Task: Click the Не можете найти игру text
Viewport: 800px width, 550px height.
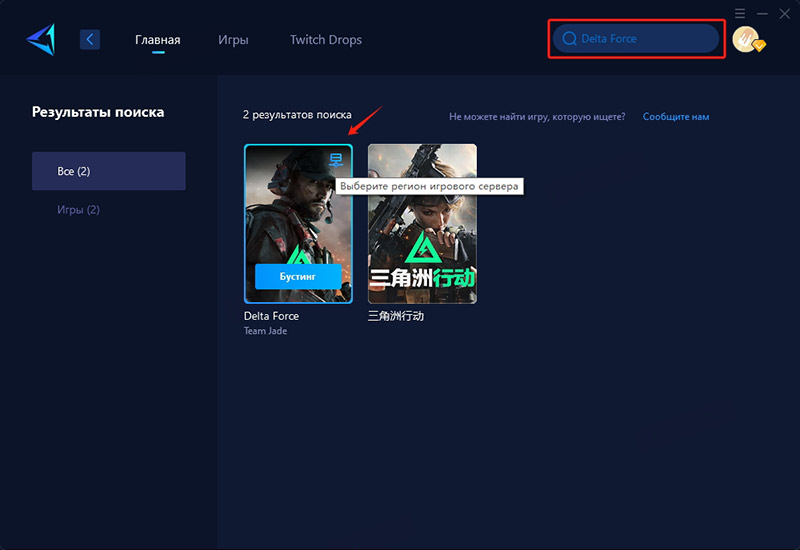Action: pyautogui.click(x=537, y=116)
